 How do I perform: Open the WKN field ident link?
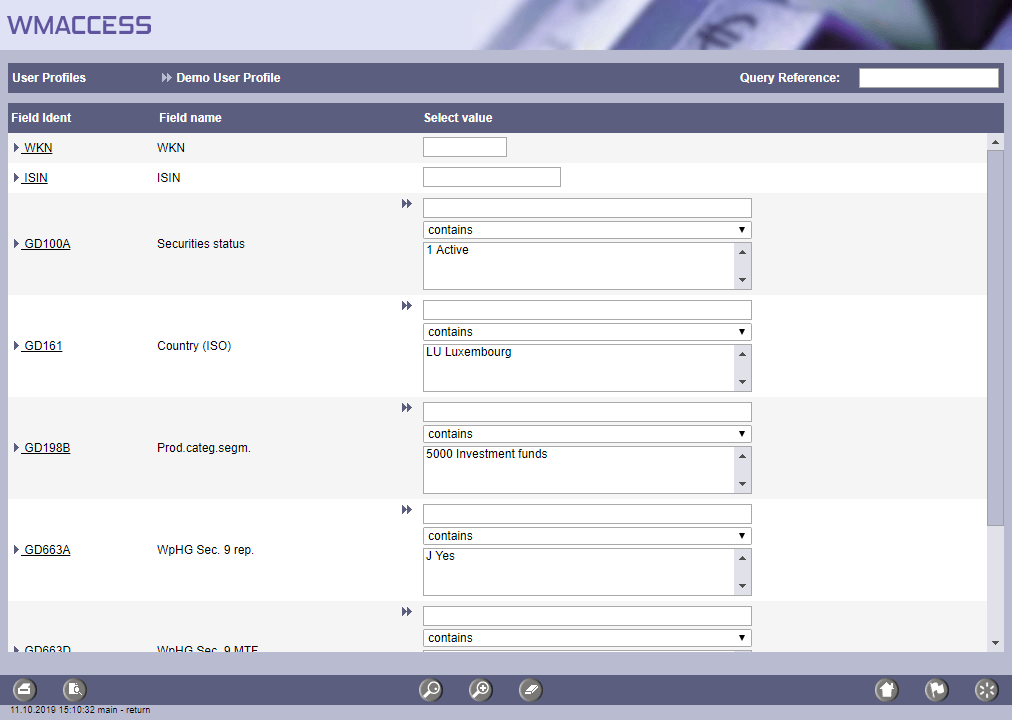[37, 148]
